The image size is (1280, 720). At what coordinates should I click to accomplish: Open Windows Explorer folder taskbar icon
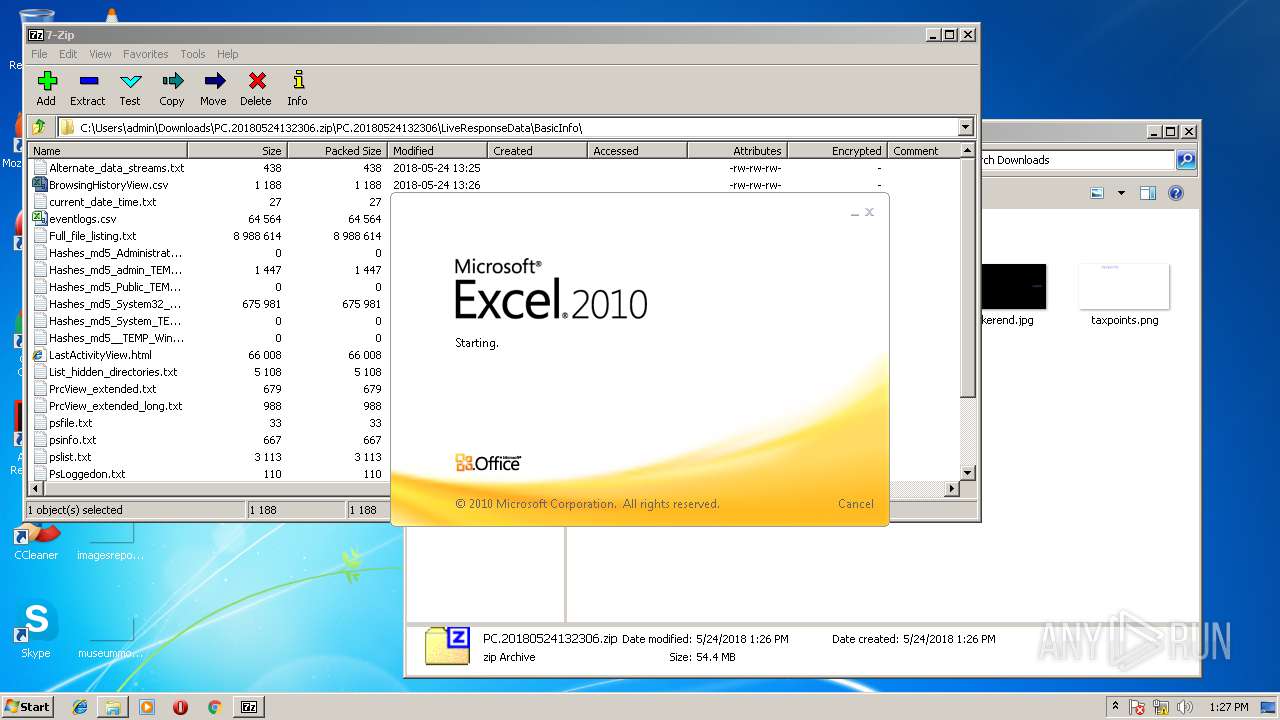(x=113, y=707)
